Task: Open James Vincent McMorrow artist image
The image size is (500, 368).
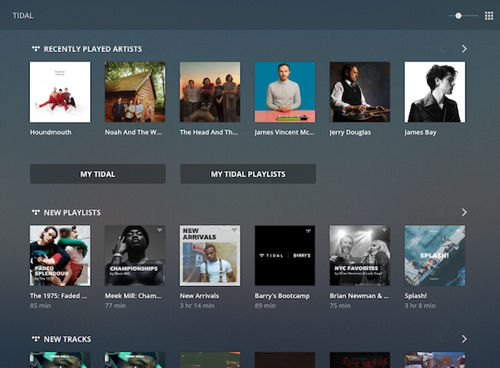Action: tap(285, 92)
